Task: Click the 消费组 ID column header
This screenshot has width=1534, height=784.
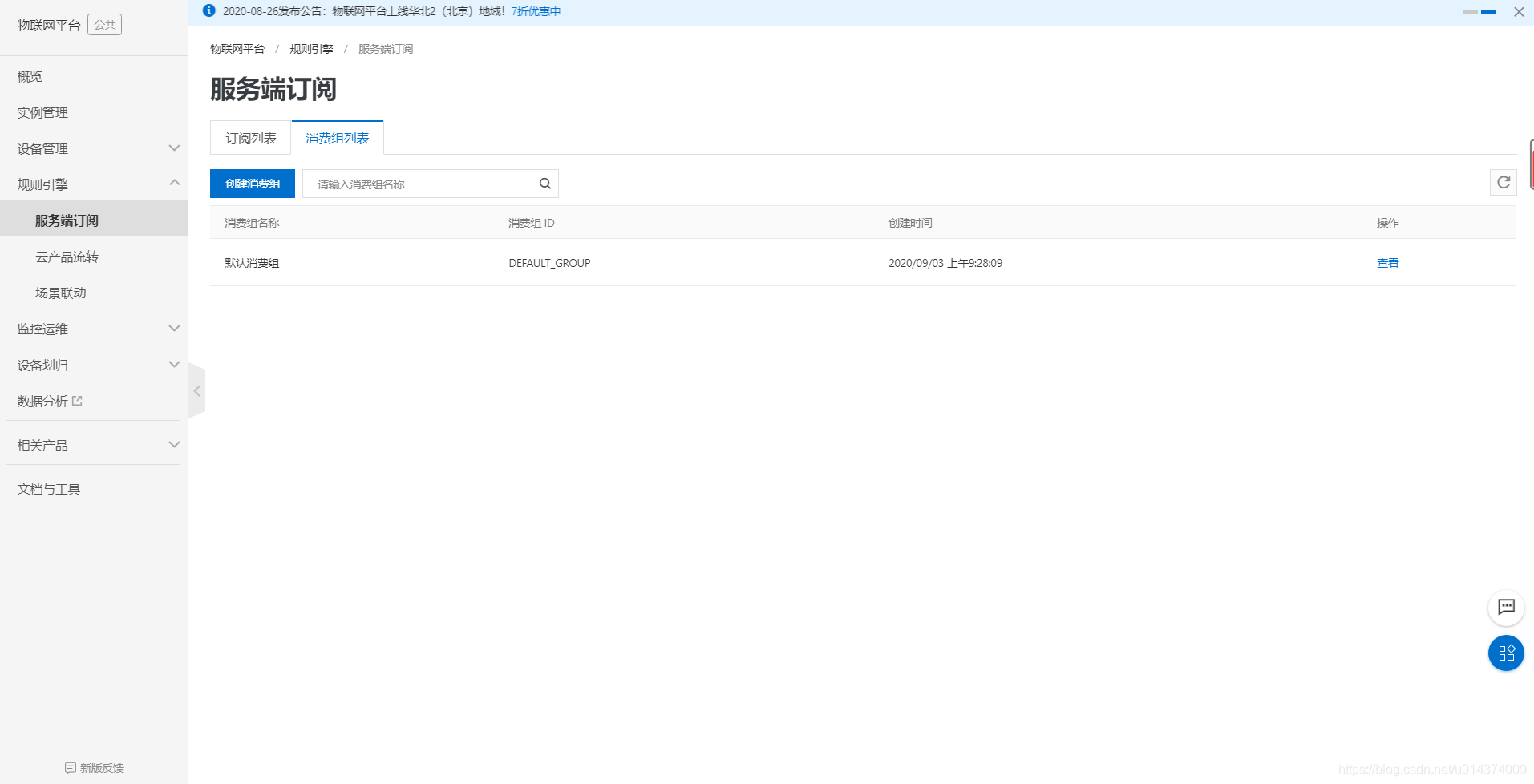Action: point(531,223)
